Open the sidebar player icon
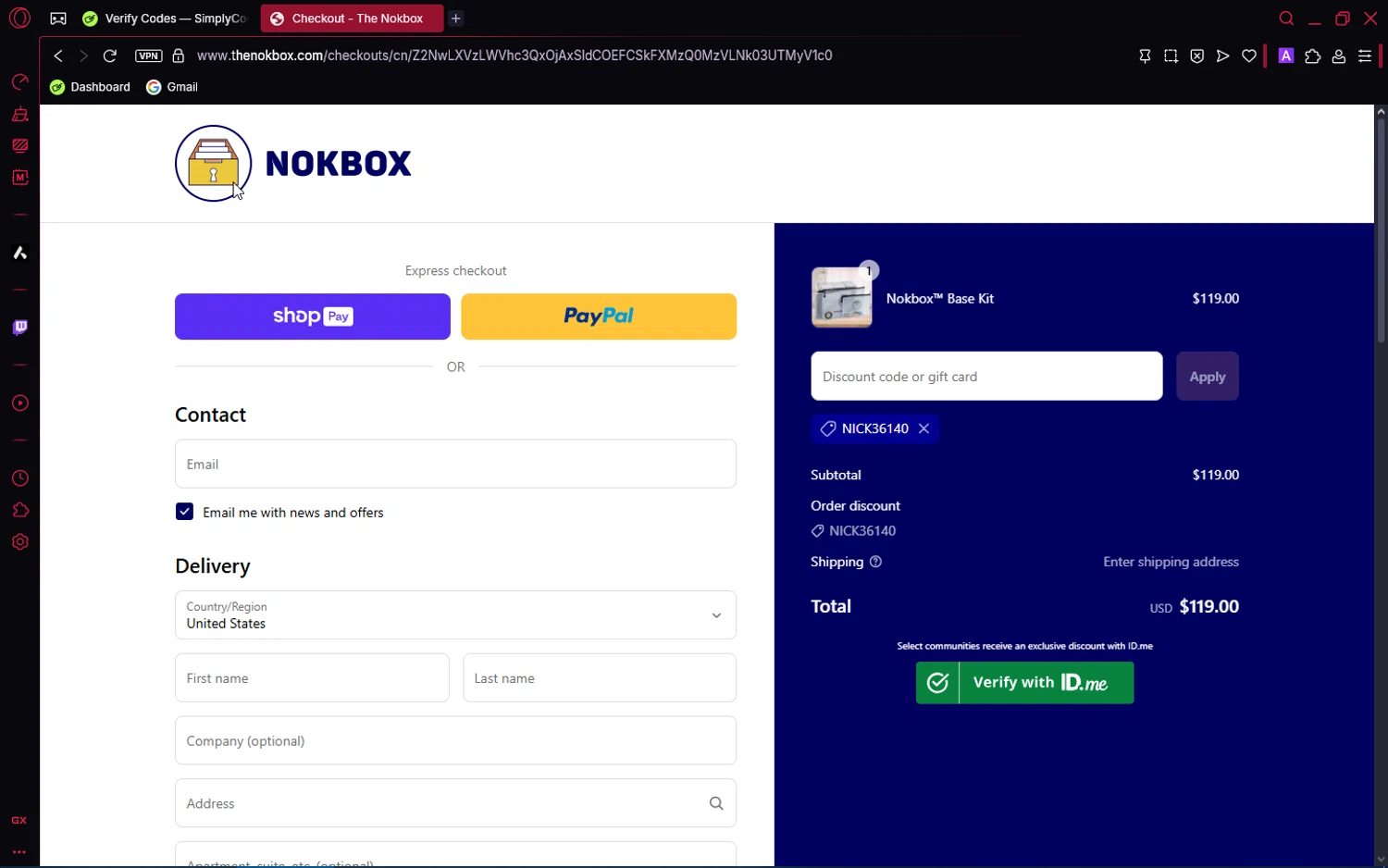Image resolution: width=1388 pixels, height=868 pixels. click(19, 403)
